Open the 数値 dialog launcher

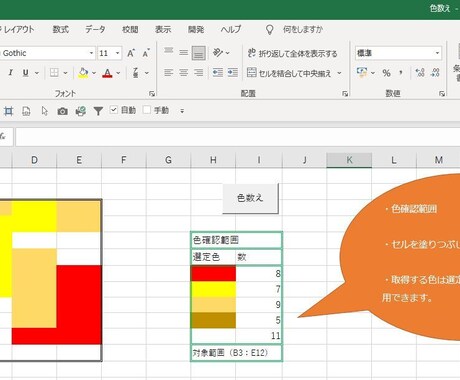[442, 94]
